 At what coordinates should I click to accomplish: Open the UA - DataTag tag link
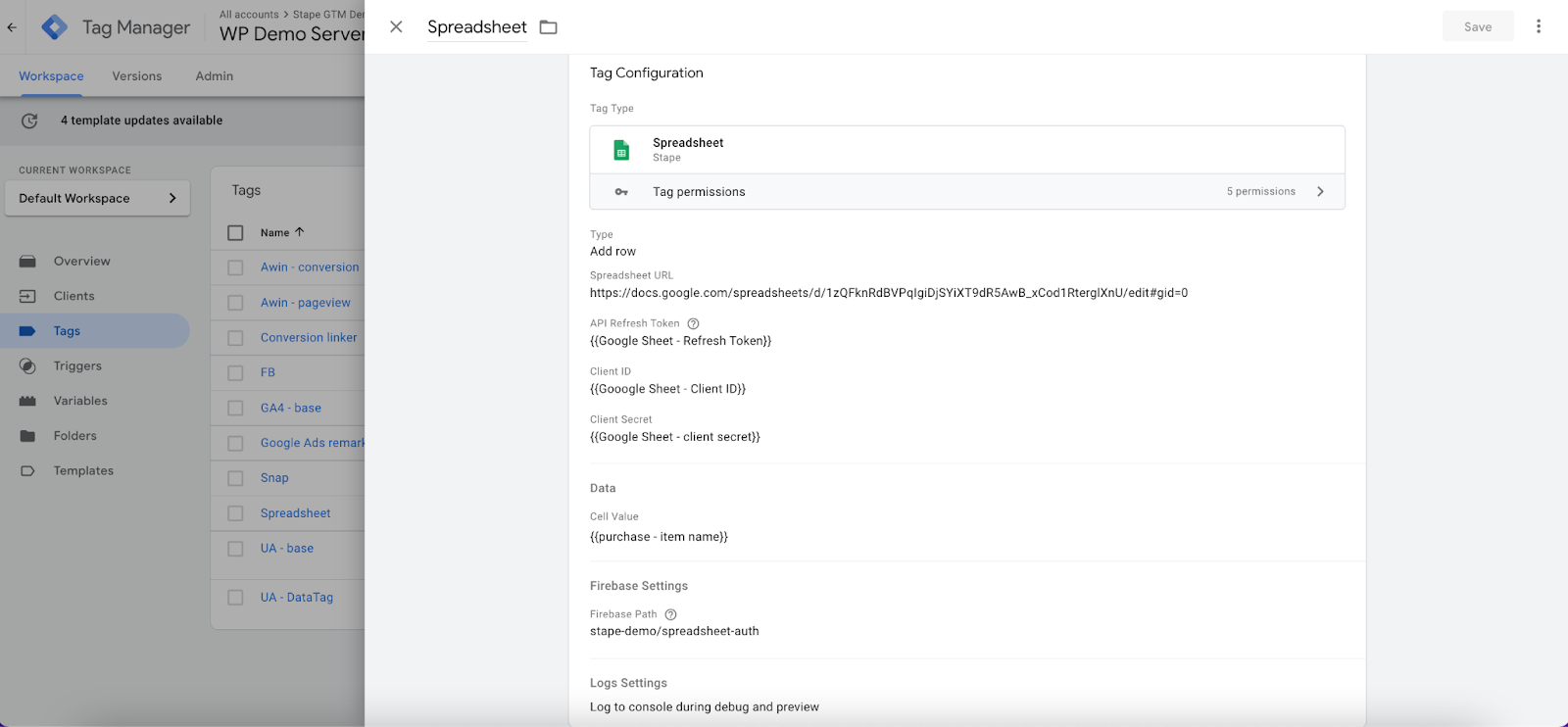(297, 598)
